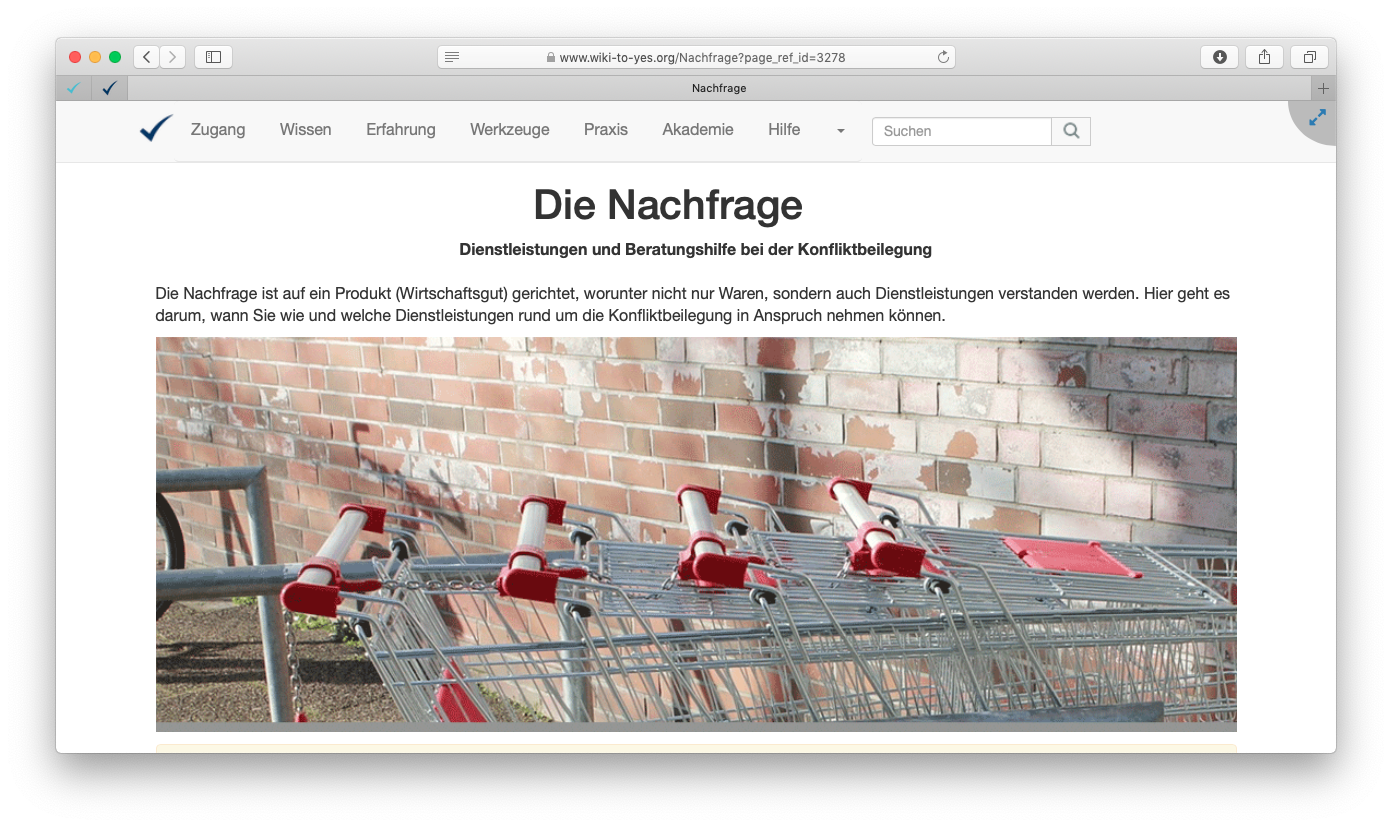Image resolution: width=1392 pixels, height=827 pixels.
Task: Select the second pinned tab with dark checkmark
Action: pos(109,88)
